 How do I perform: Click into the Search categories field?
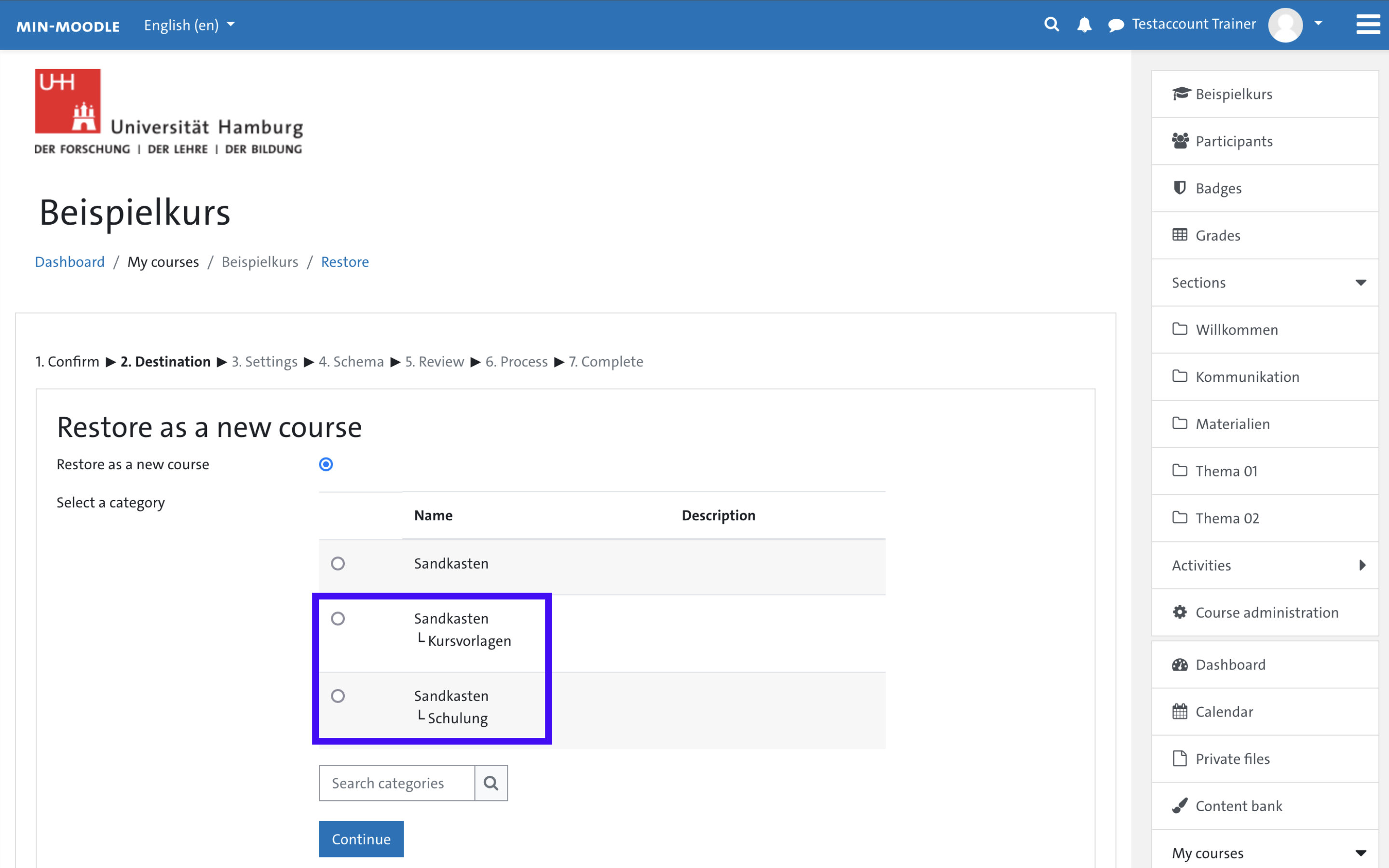(397, 783)
